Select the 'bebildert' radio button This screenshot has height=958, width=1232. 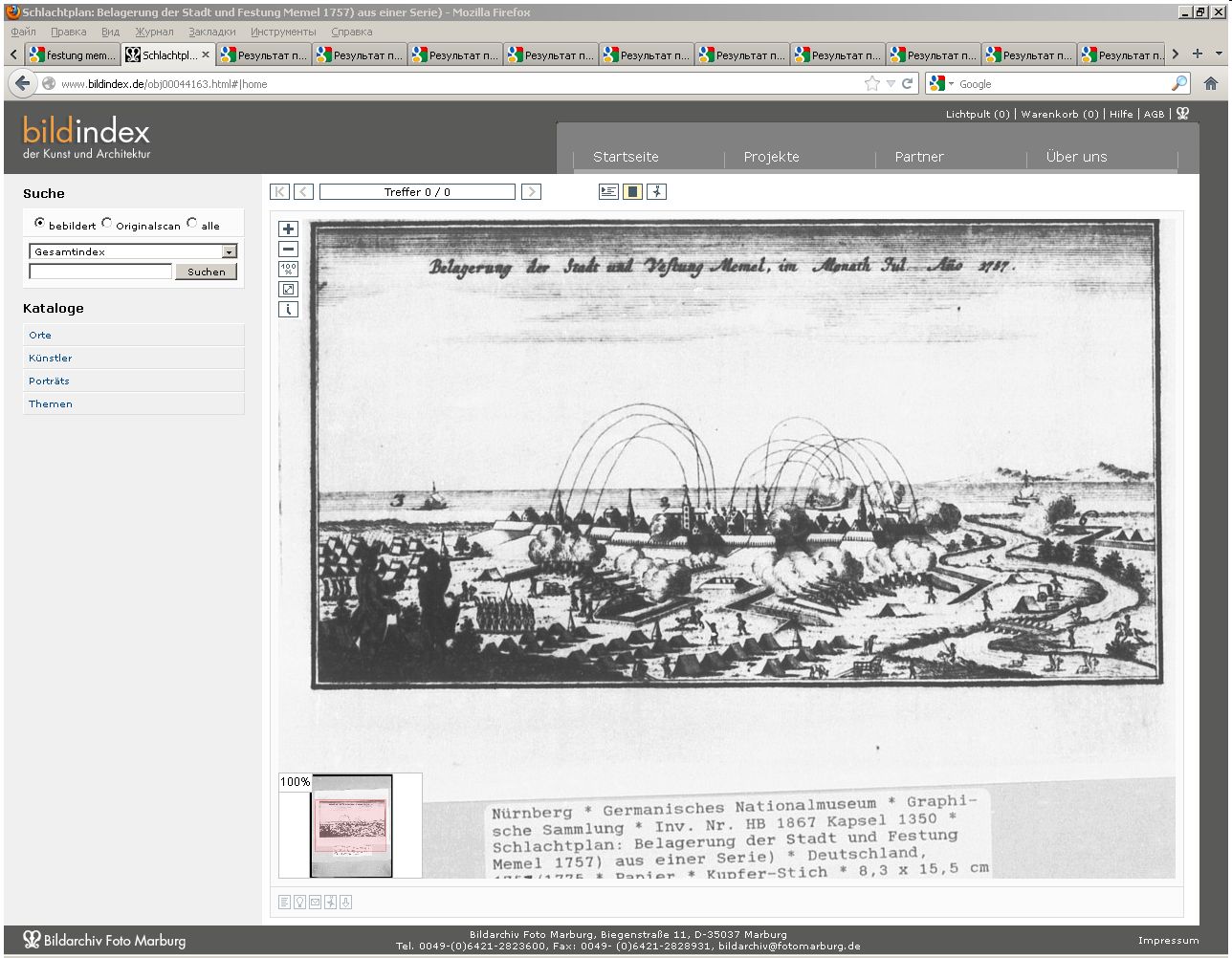(x=39, y=224)
